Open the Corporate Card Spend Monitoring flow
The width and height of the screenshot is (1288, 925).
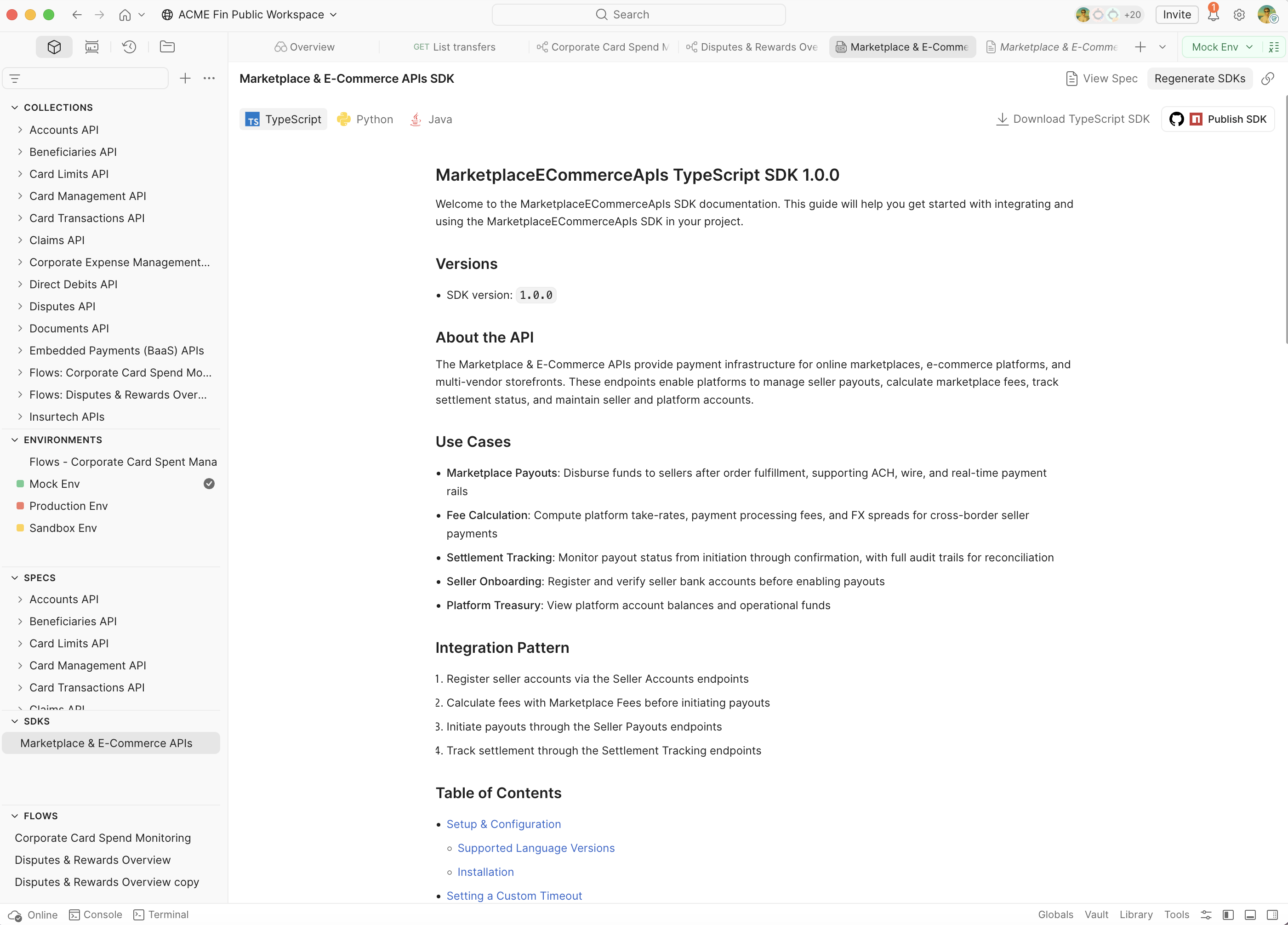103,838
